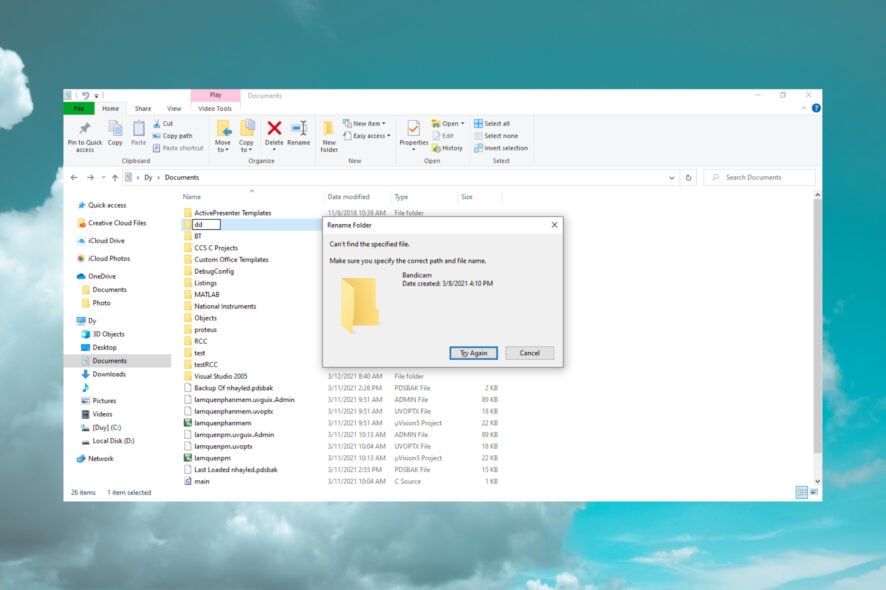Screen dimensions: 886x590
Task: Collapse the ribbon with the chevron
Action: point(804,108)
